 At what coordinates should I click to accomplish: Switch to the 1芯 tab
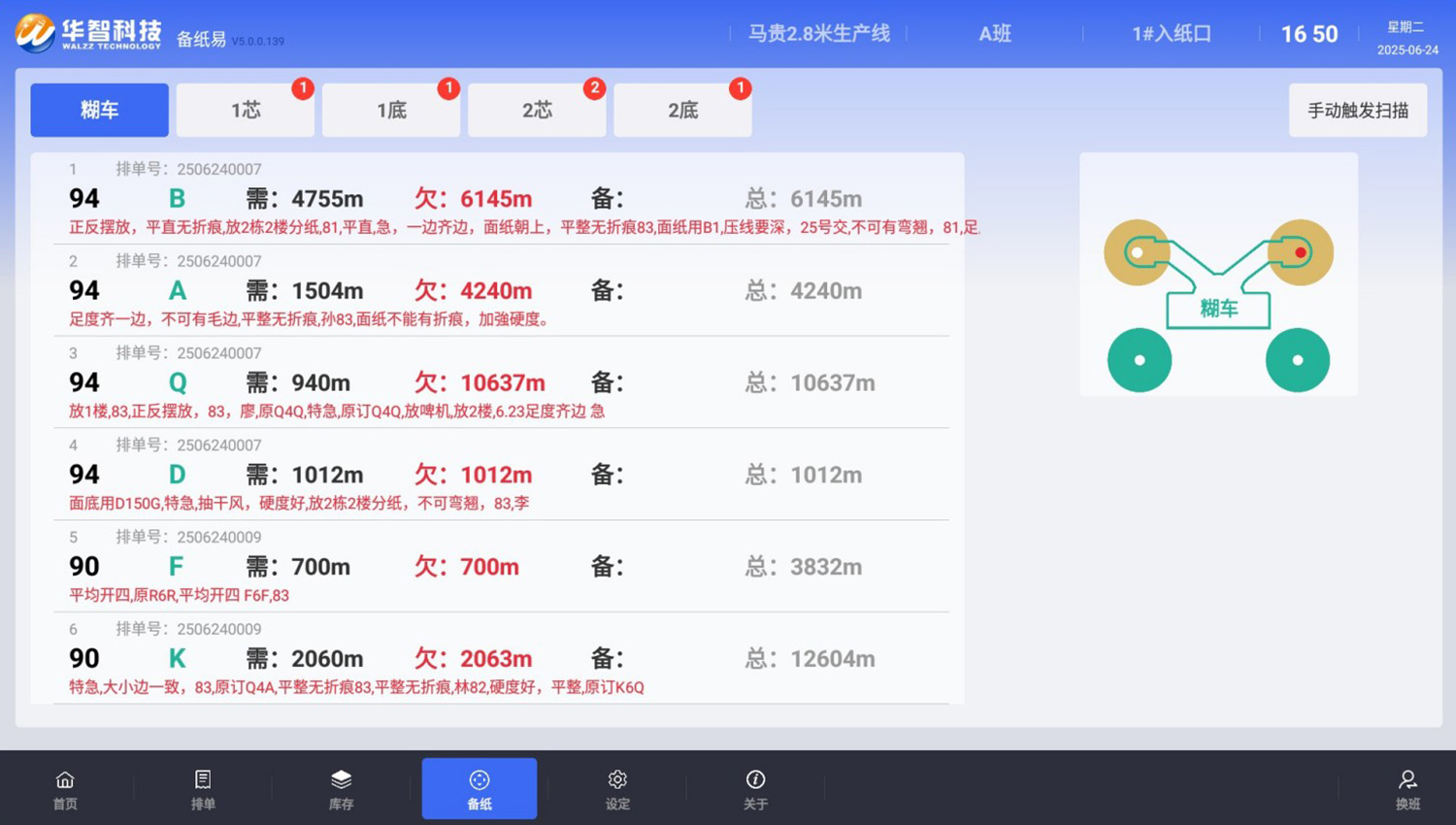[246, 110]
